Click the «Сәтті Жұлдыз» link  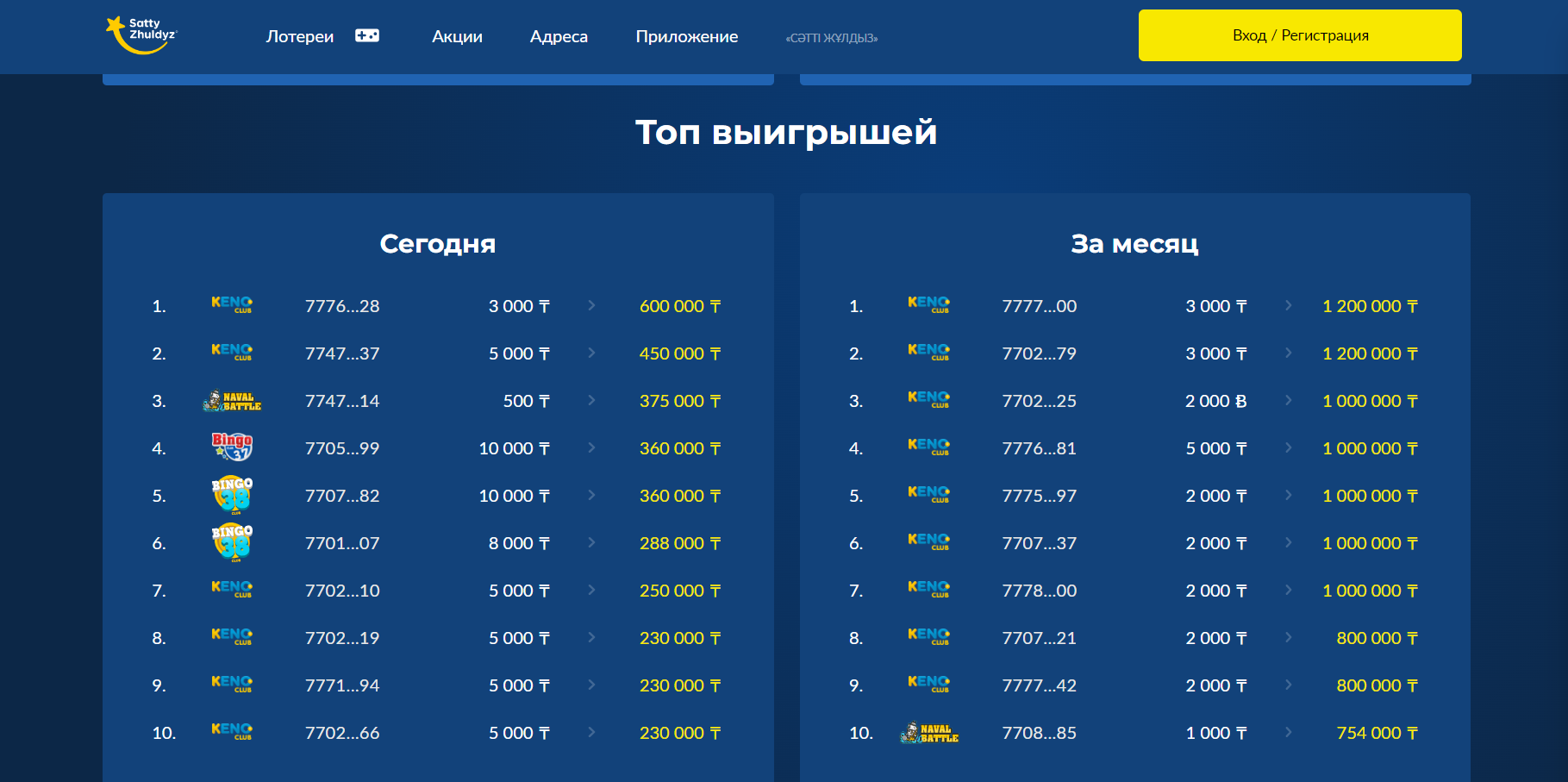click(832, 38)
